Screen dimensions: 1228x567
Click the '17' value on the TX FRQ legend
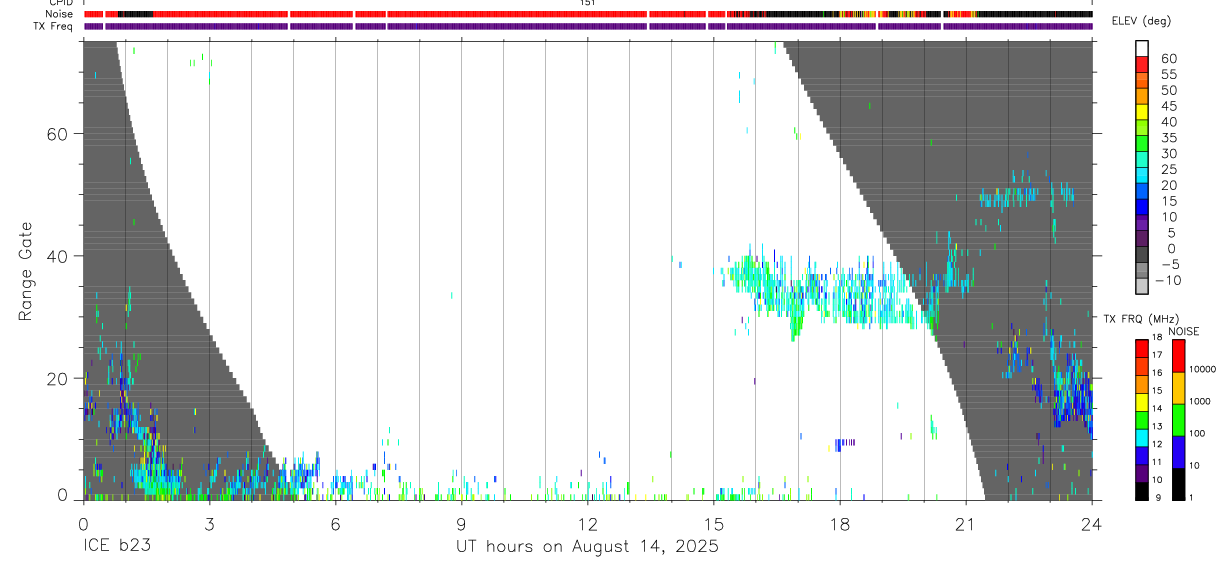[1159, 355]
